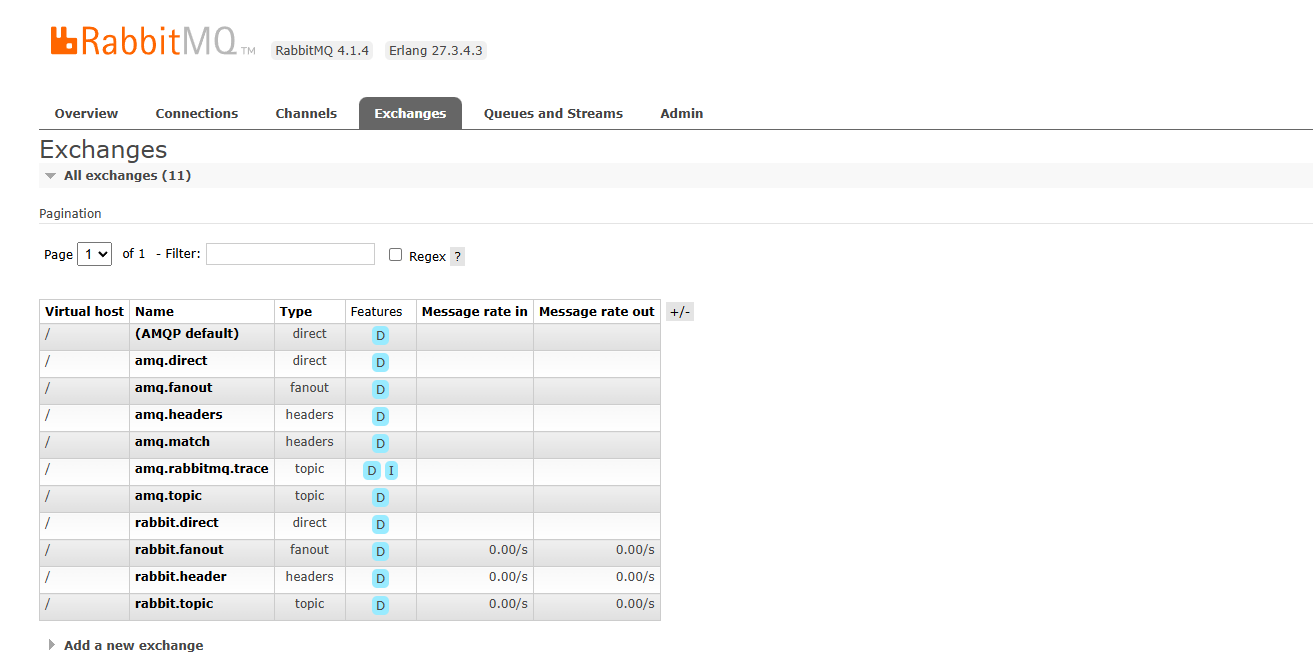The height and width of the screenshot is (665, 1313).
Task: Open the amq.topic exchange
Action: [168, 495]
